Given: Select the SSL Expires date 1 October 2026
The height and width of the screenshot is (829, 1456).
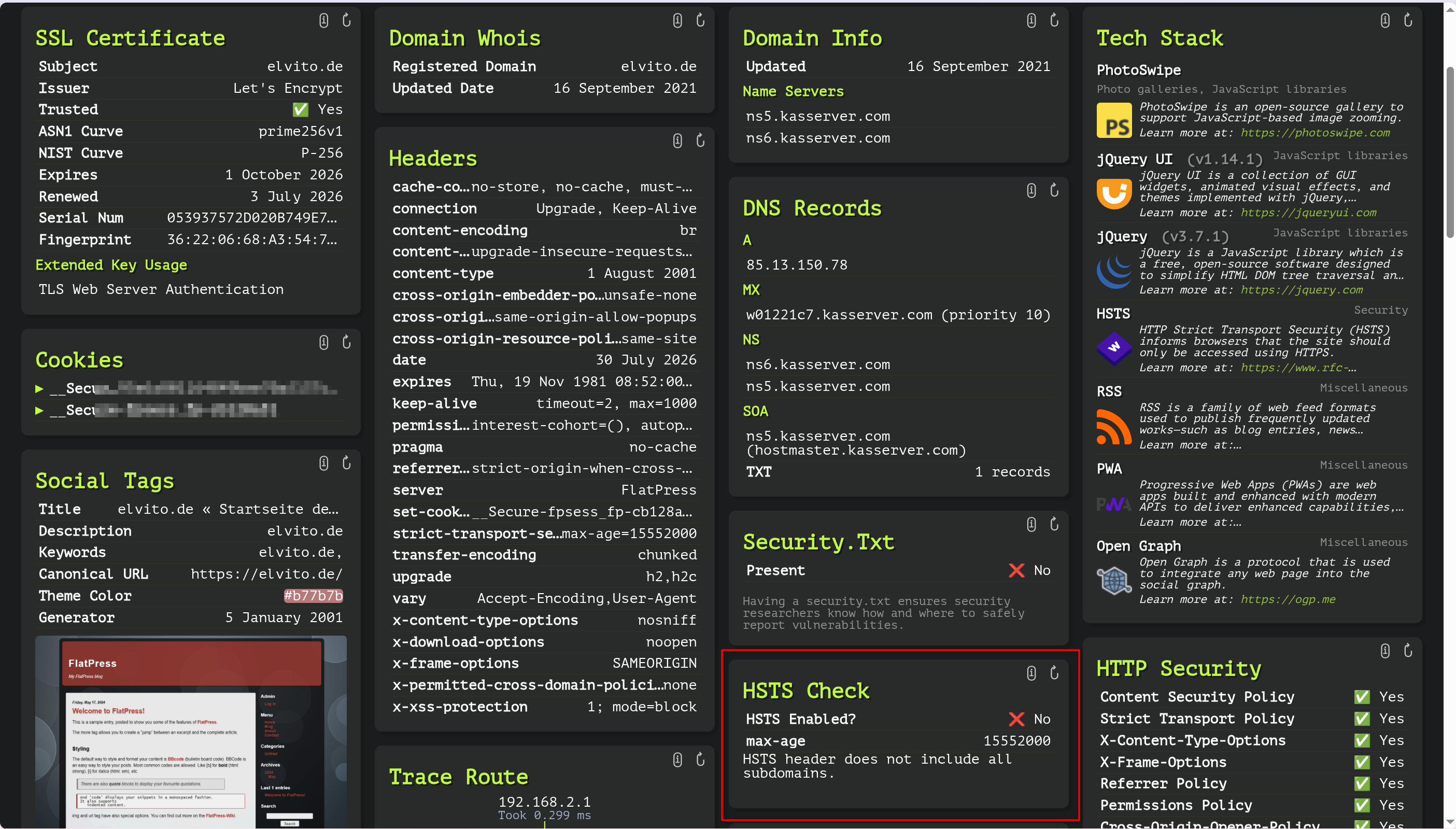Looking at the screenshot, I should click(284, 175).
